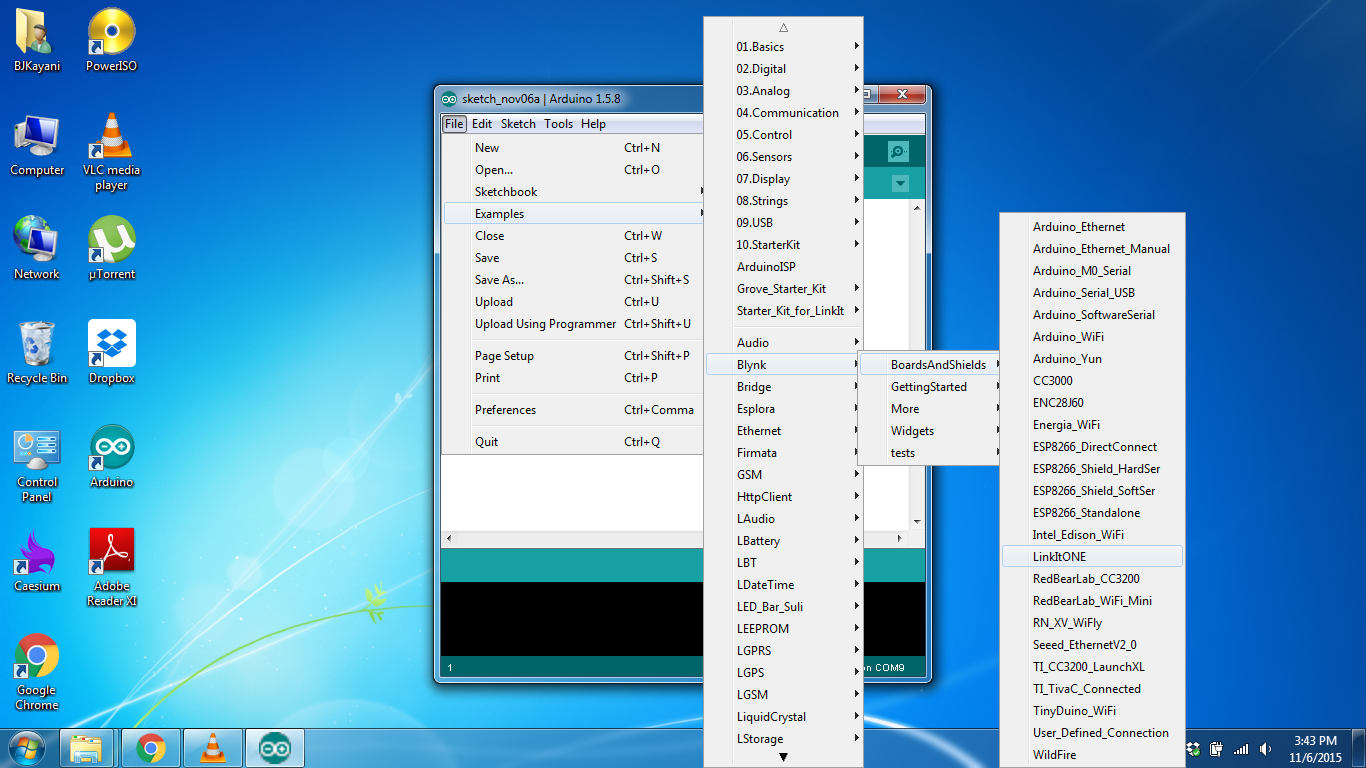Open the tab dropdown arrow below Serial Monitor
The width and height of the screenshot is (1366, 768).
point(900,184)
